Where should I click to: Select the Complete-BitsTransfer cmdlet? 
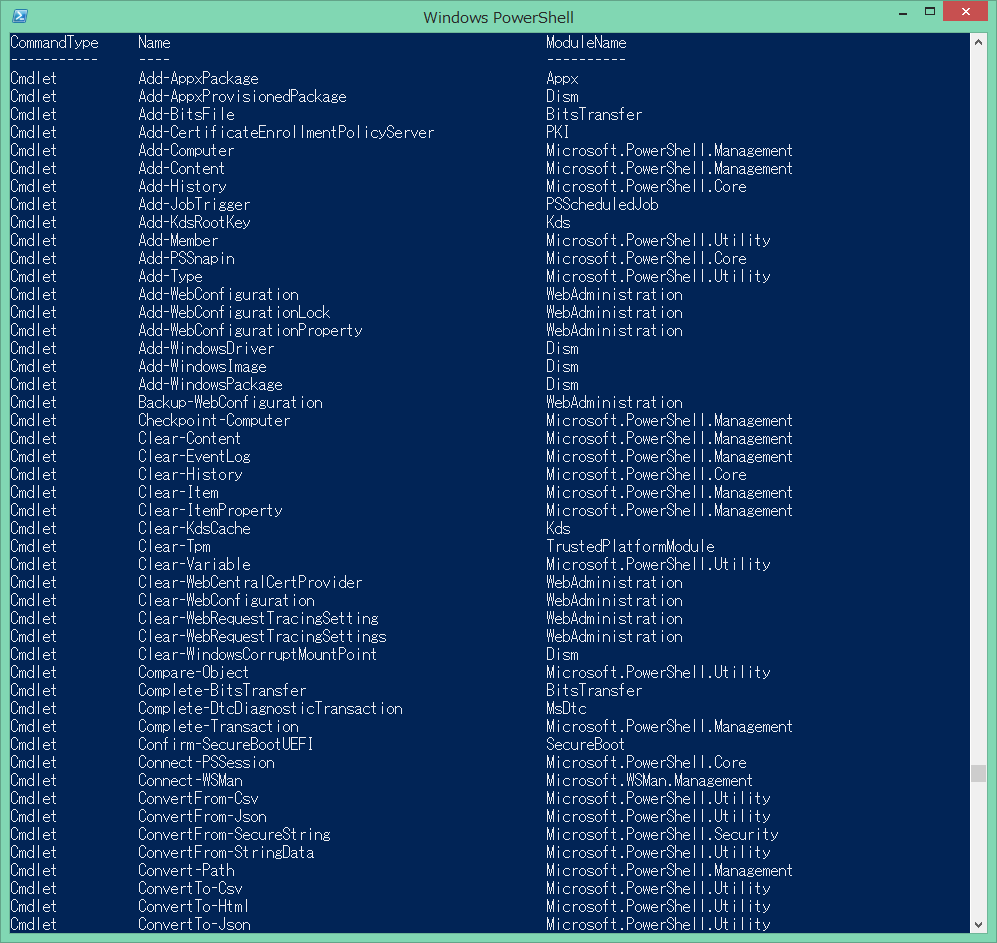223,691
